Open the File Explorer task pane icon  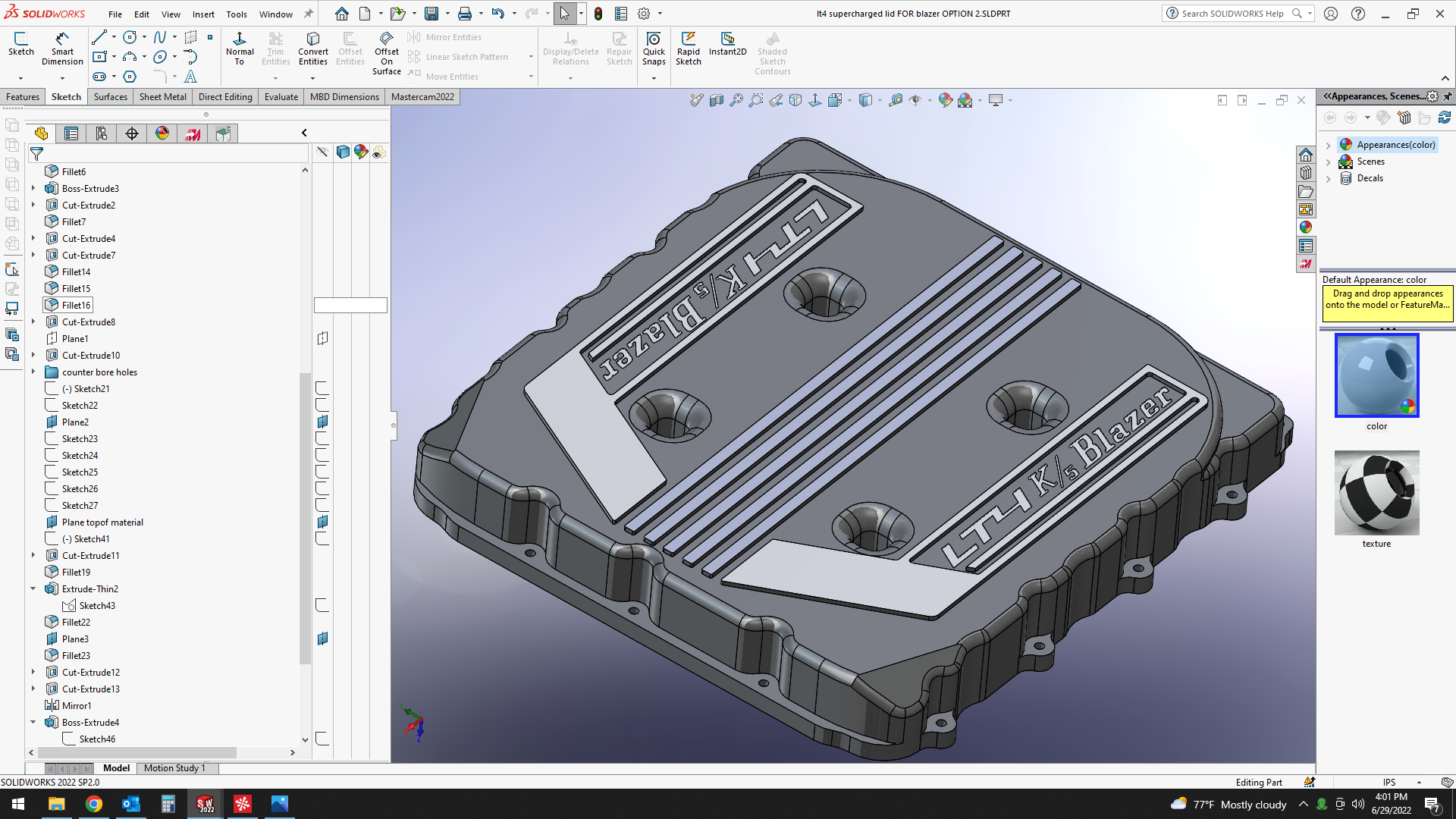coord(1306,191)
